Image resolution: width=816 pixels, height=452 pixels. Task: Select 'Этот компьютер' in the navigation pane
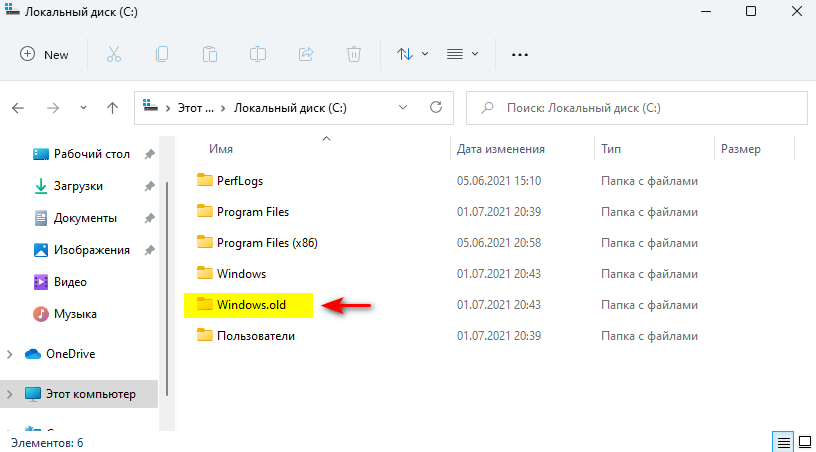point(91,394)
